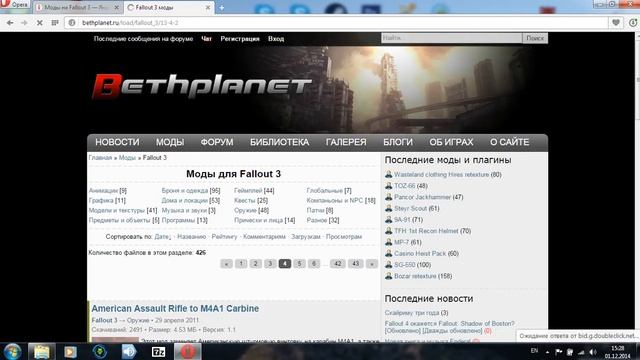Open the Квесты category
This screenshot has width=640, height=360.
pos(245,200)
